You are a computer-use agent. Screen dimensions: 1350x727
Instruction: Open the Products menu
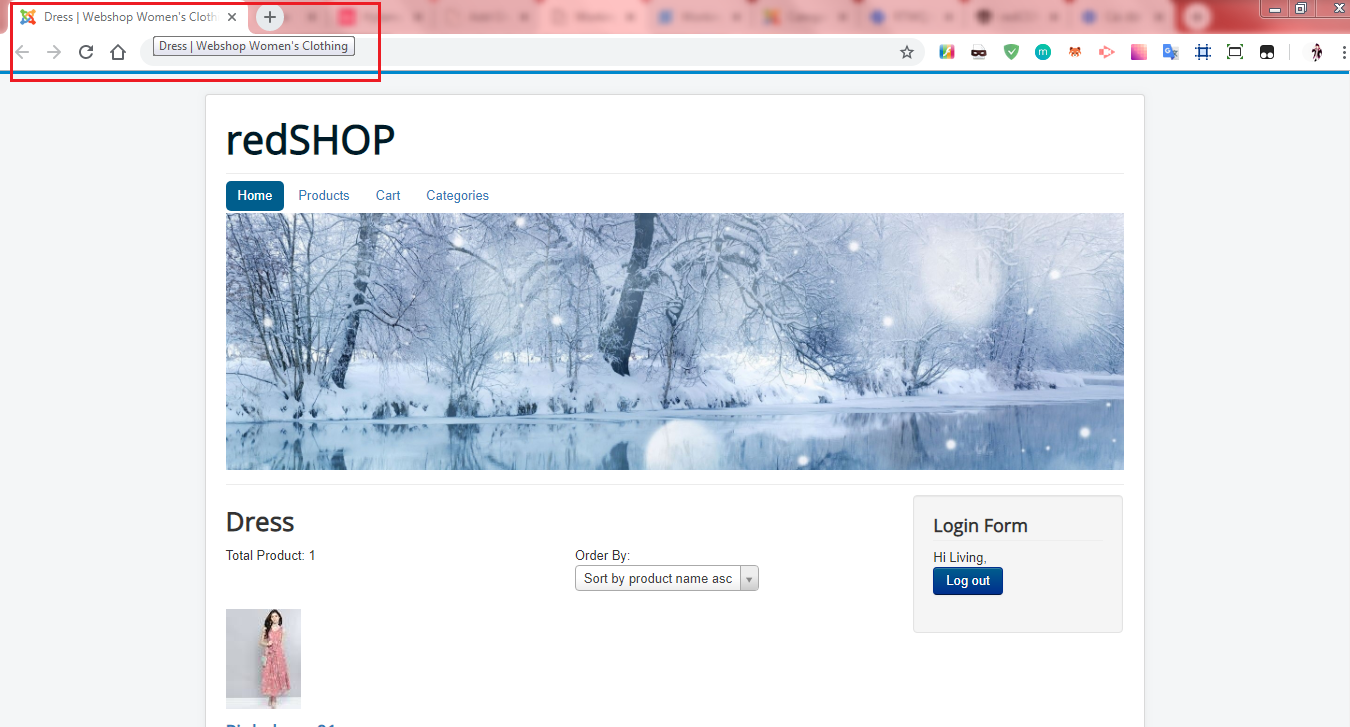[x=324, y=196]
